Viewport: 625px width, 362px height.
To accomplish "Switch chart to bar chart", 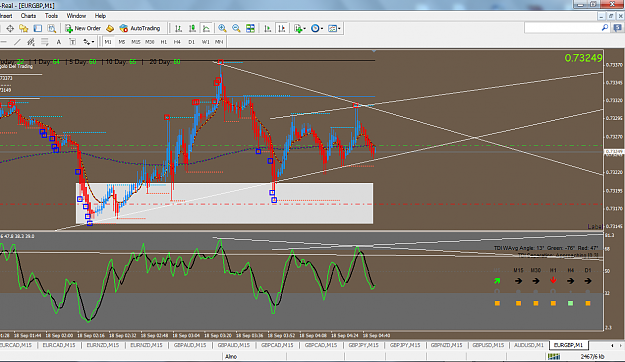I will [x=178, y=28].
